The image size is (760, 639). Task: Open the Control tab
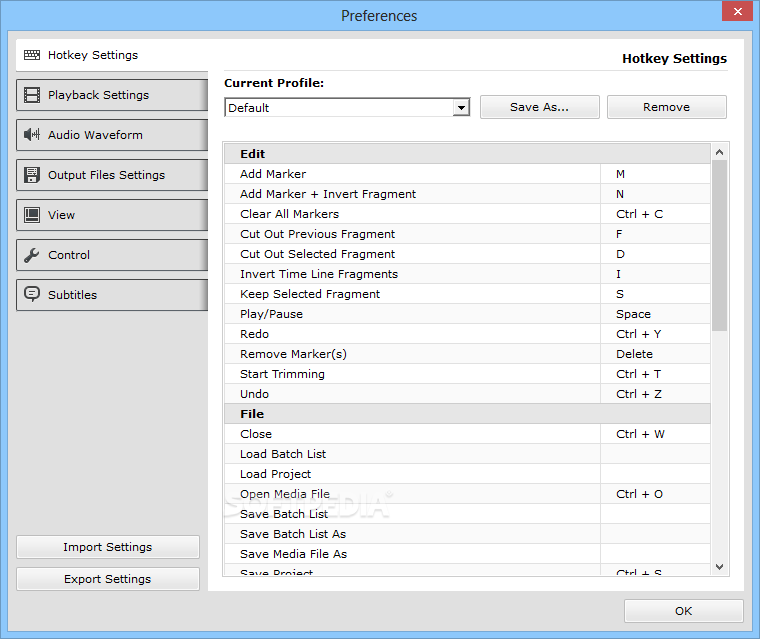[x=112, y=255]
